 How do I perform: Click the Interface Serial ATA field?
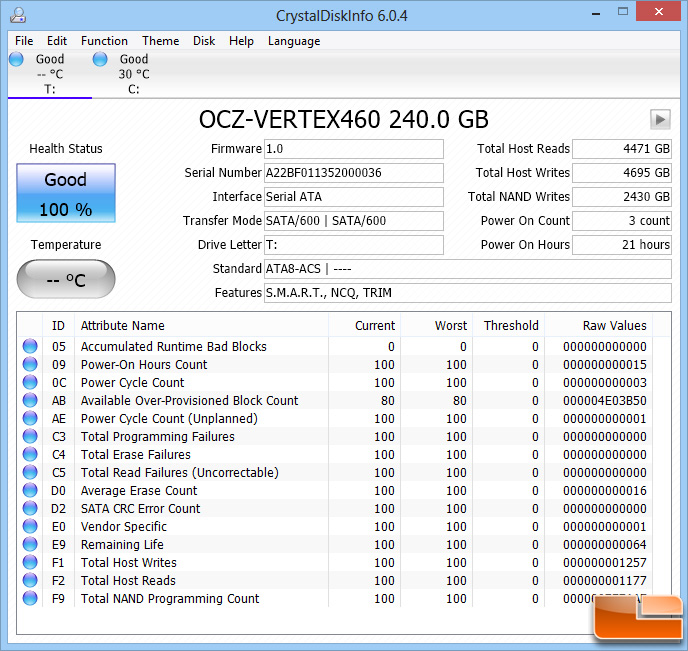click(353, 197)
